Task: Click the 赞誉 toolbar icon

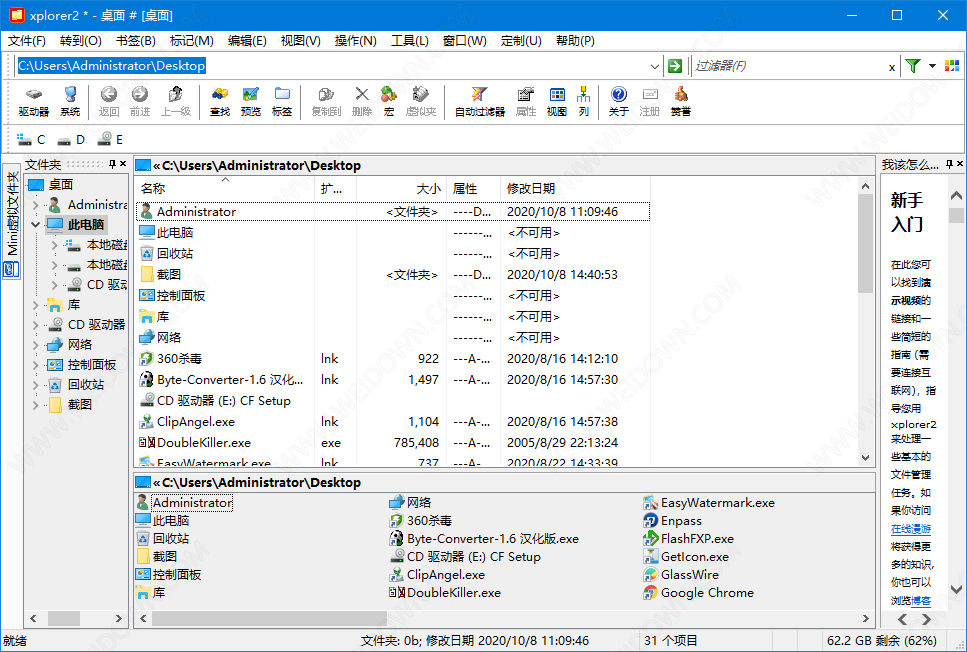Action: click(681, 102)
